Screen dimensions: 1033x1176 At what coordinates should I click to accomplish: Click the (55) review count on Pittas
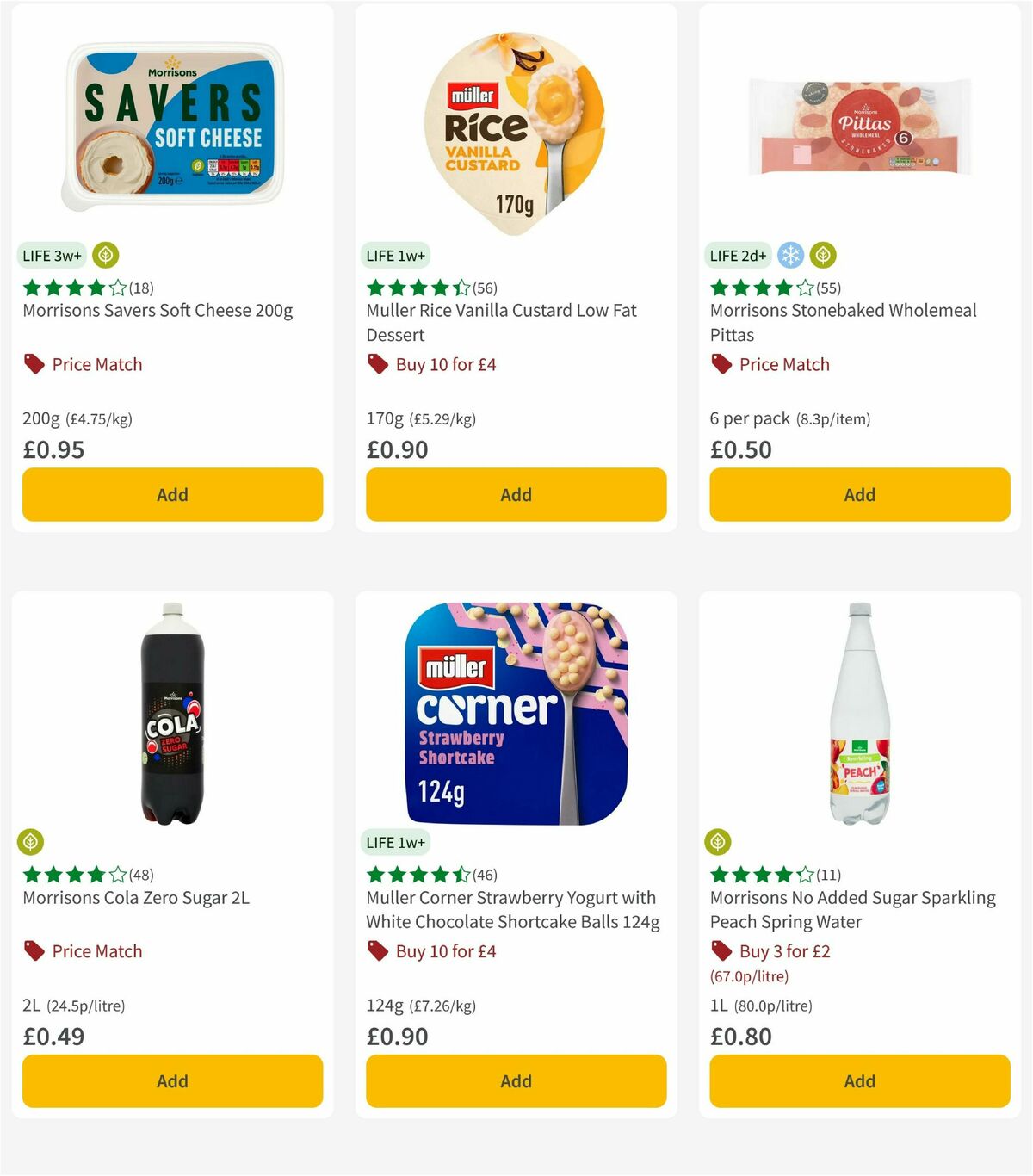pos(830,288)
